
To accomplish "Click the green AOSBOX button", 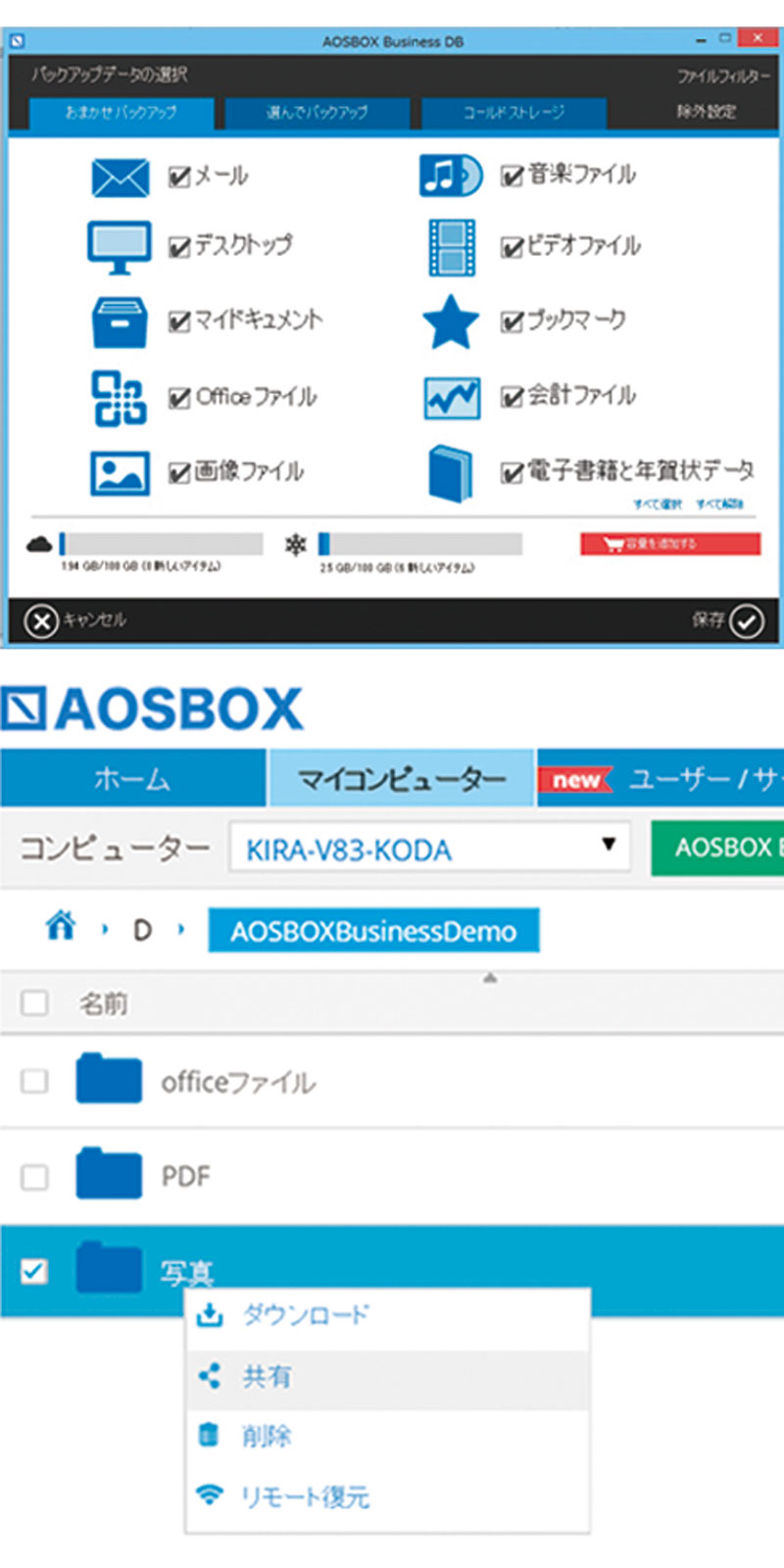I will click(x=717, y=848).
